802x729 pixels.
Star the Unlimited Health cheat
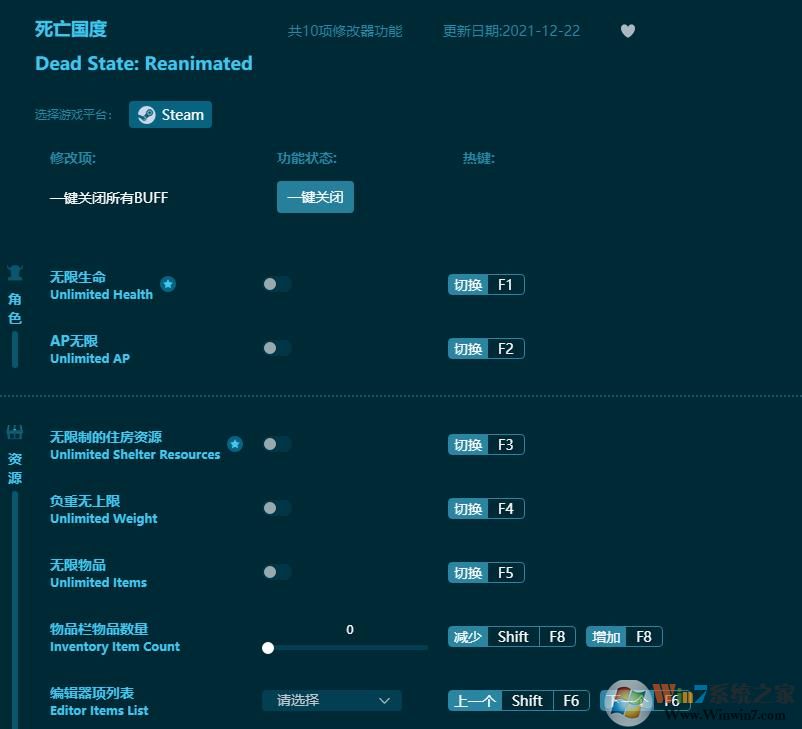[168, 284]
